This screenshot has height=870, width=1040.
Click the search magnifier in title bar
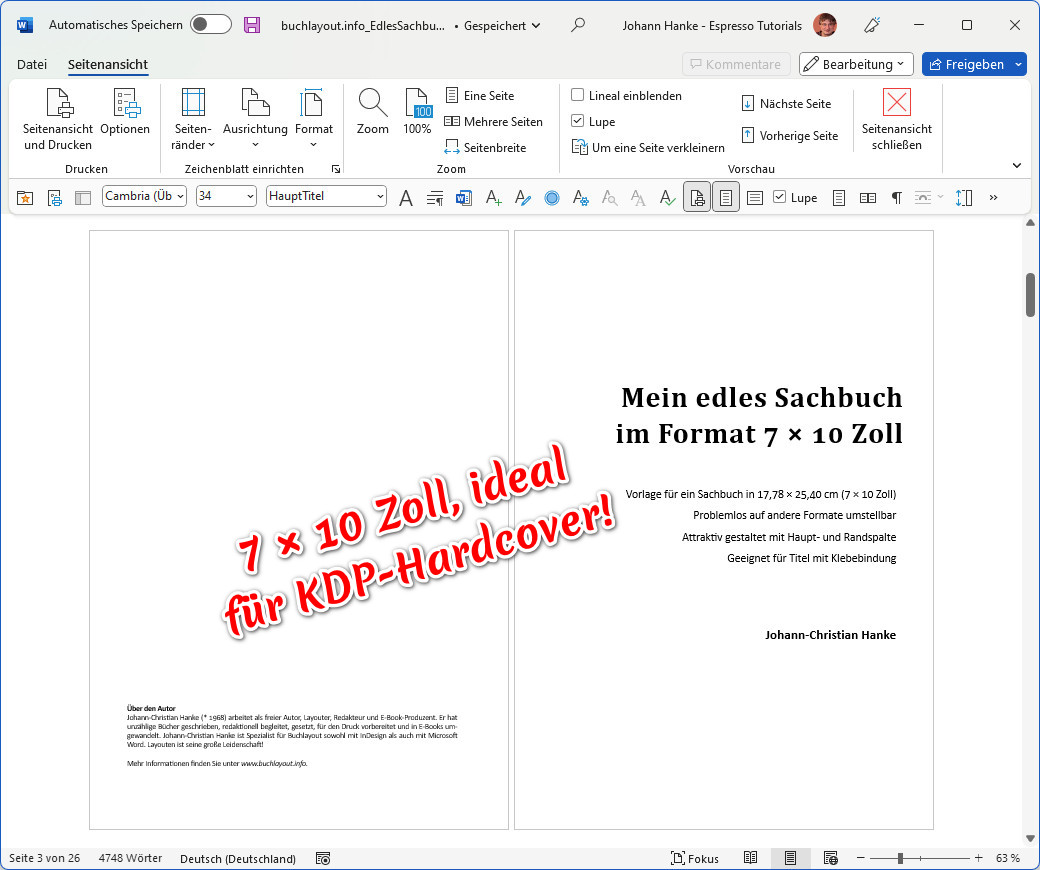(578, 25)
